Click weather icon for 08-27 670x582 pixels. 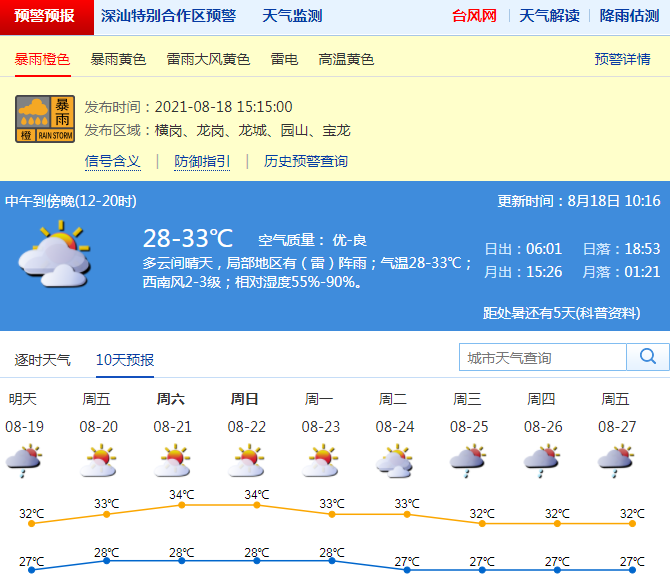tap(617, 461)
